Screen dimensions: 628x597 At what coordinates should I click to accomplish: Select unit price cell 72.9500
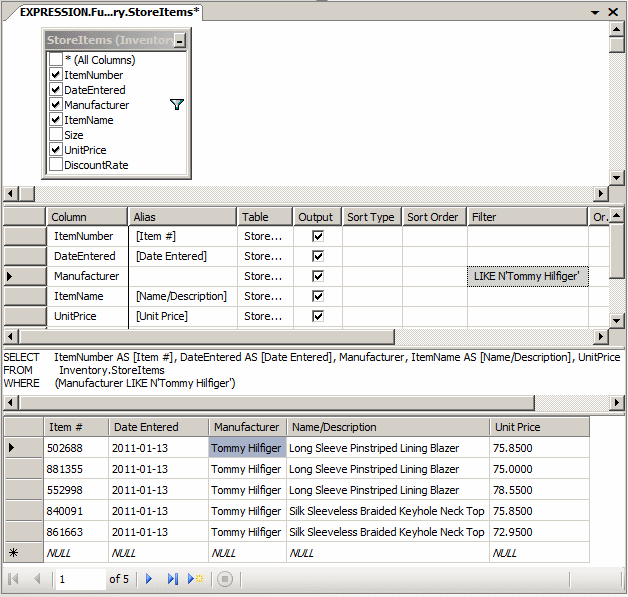coord(539,532)
